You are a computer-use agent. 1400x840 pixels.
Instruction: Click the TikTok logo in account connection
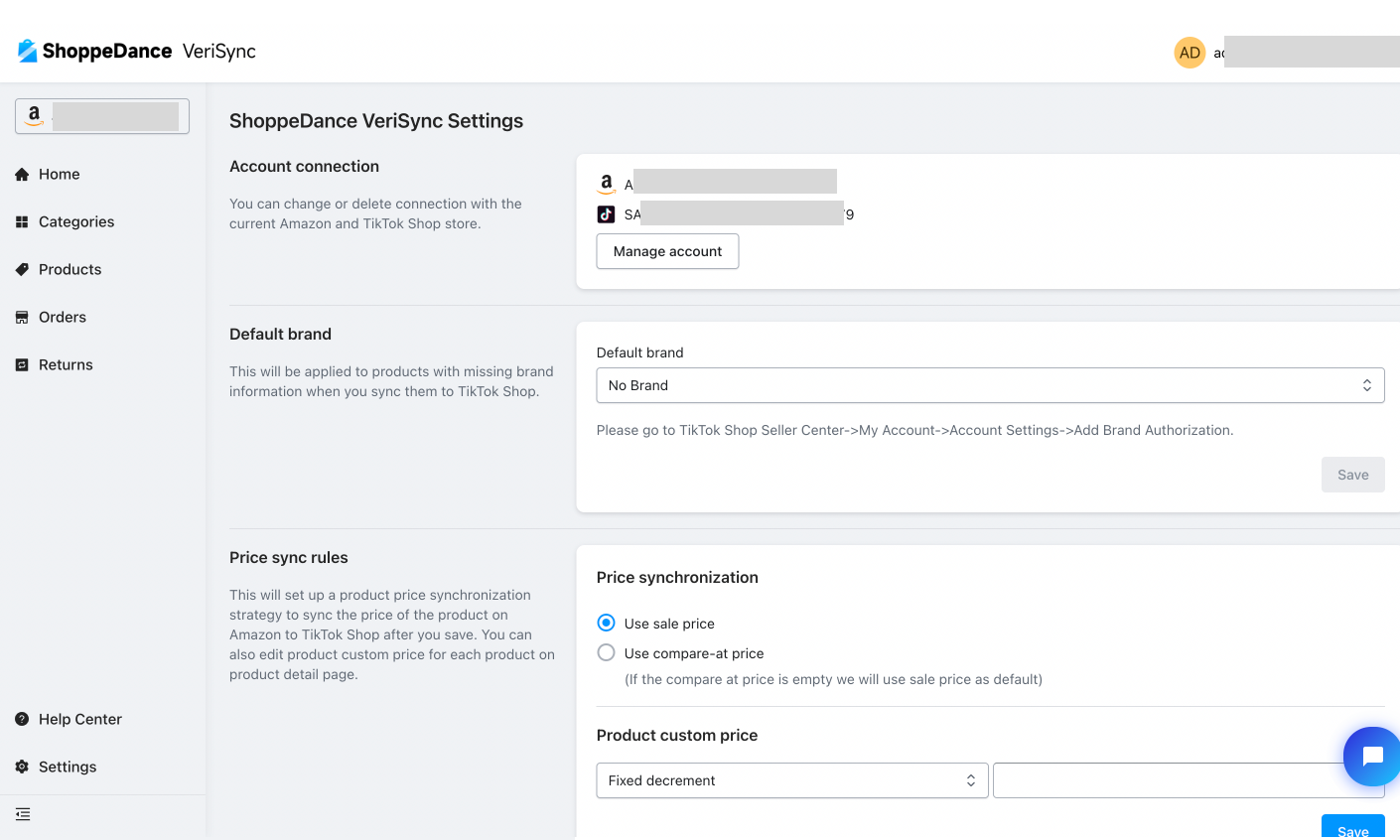click(x=606, y=213)
